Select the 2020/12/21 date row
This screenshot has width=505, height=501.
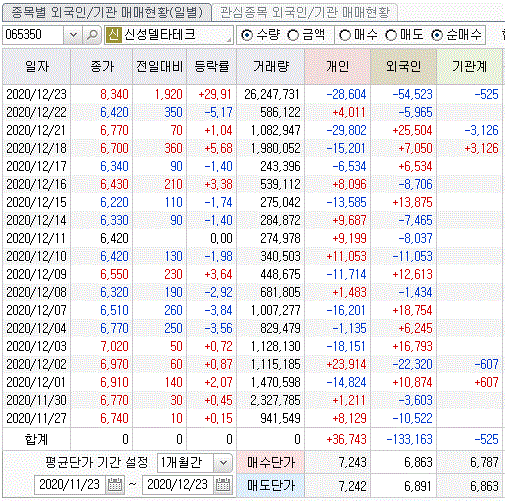(252, 130)
